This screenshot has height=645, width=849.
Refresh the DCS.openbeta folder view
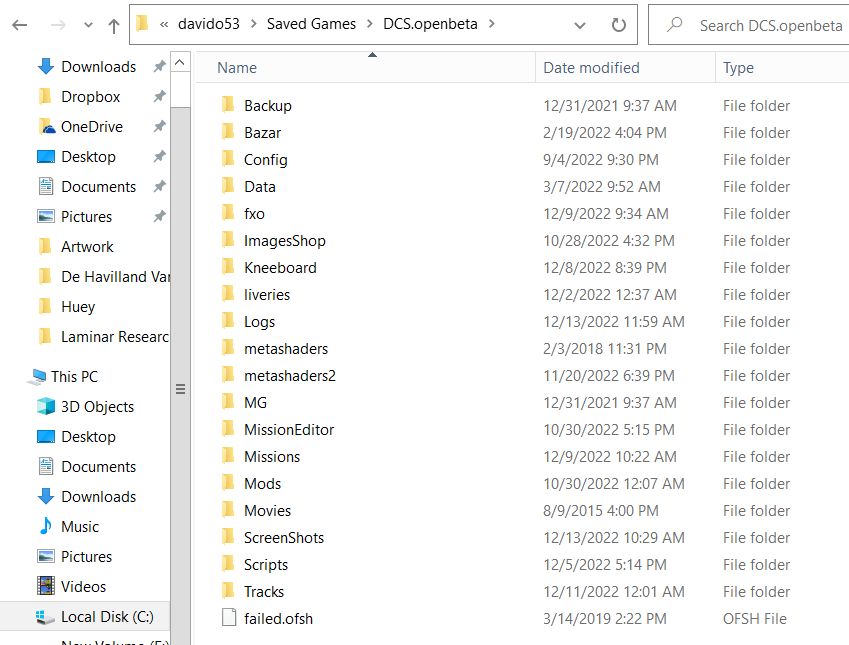click(618, 25)
